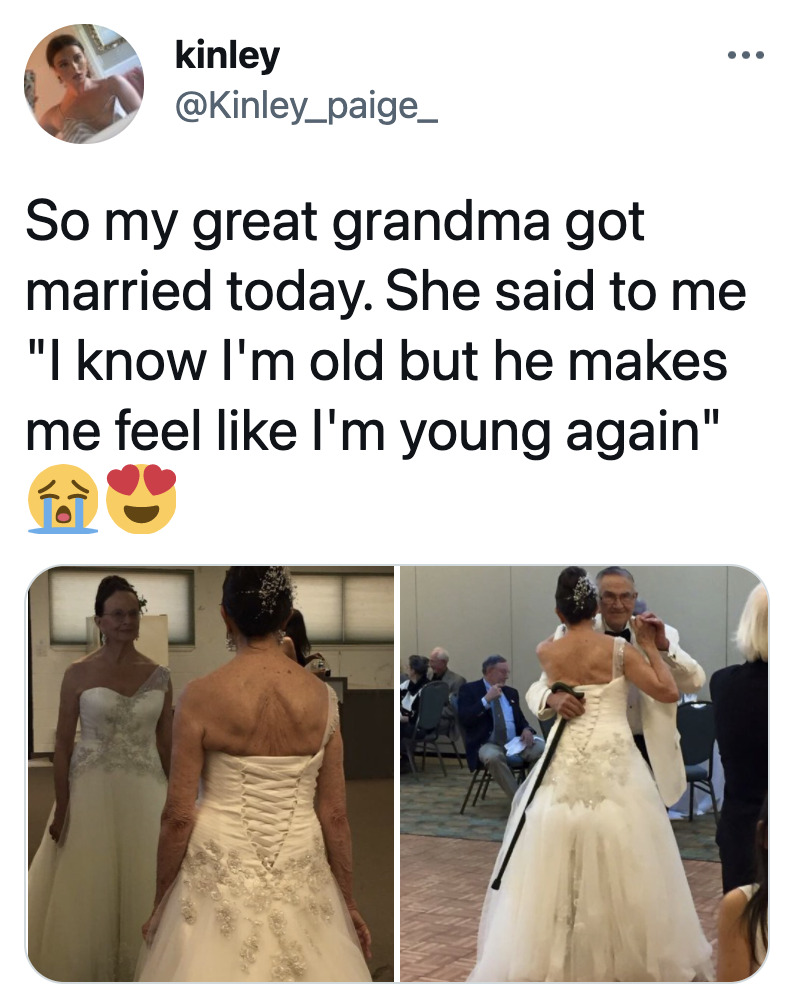The height and width of the screenshot is (1004, 804).
Task: Open the @Kinley_paige_ handle link
Action: point(307,106)
